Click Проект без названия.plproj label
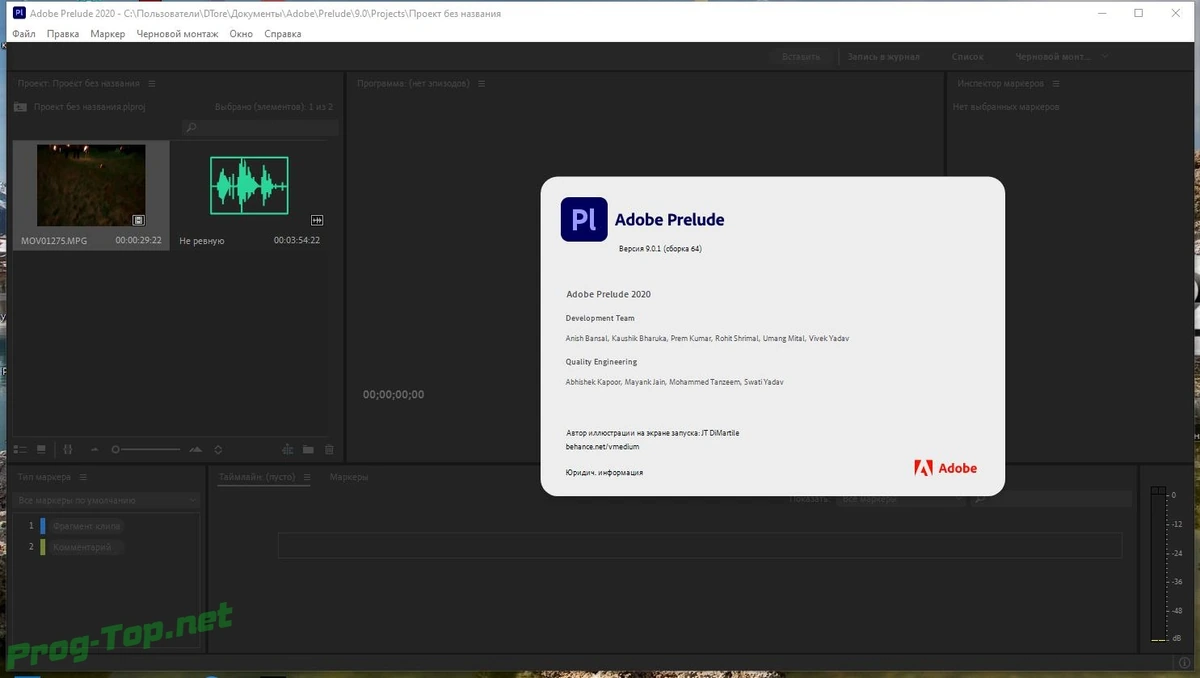 pos(89,107)
